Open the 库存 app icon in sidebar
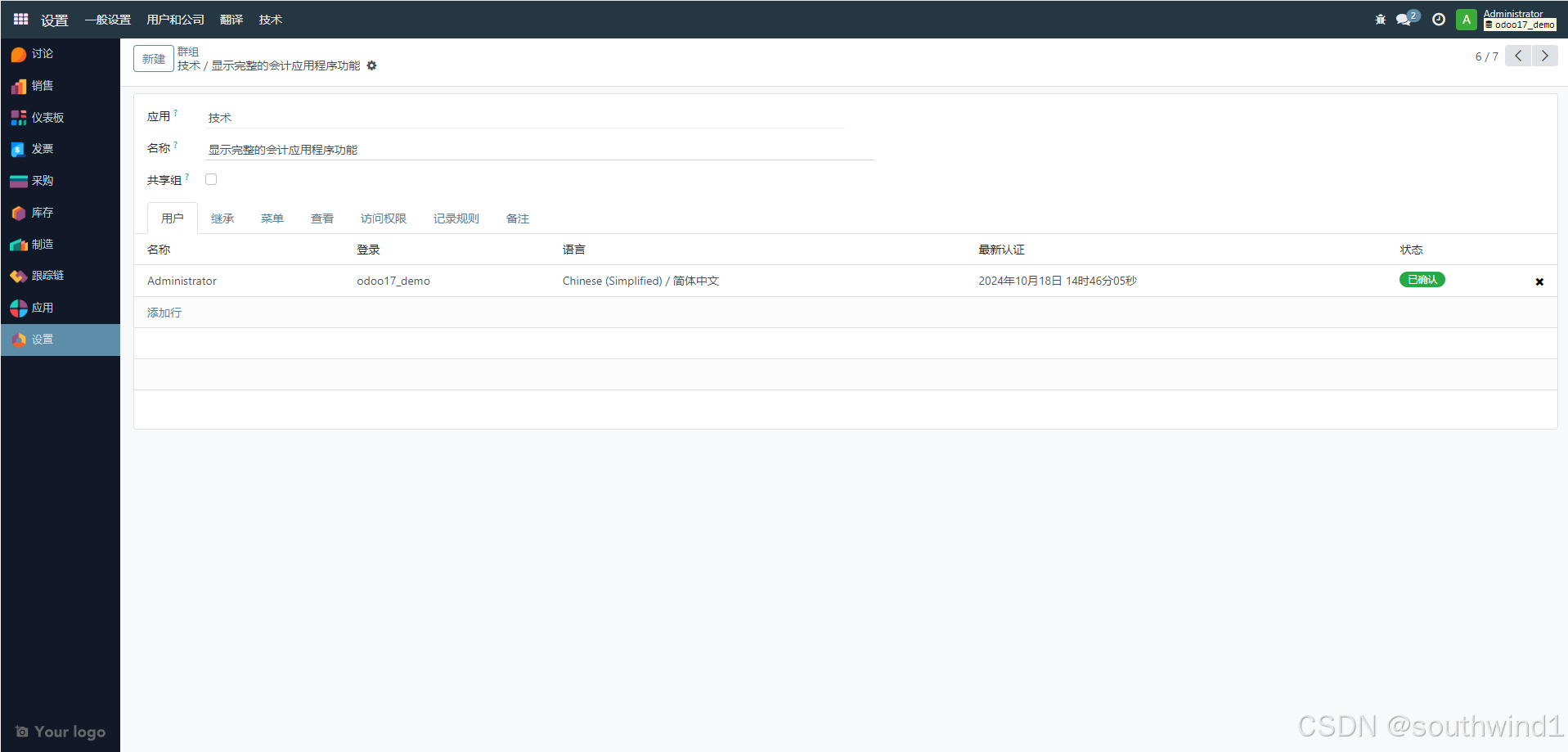The height and width of the screenshot is (752, 1568). 19,213
